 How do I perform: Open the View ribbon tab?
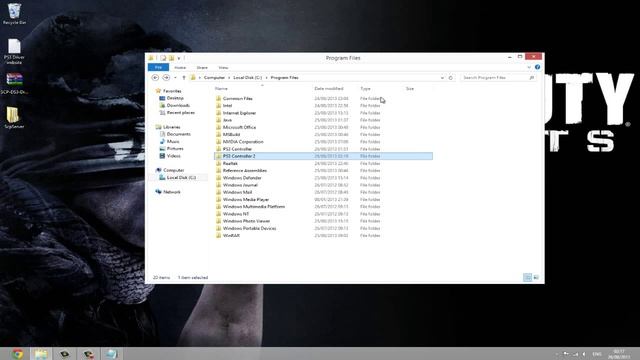(223, 67)
